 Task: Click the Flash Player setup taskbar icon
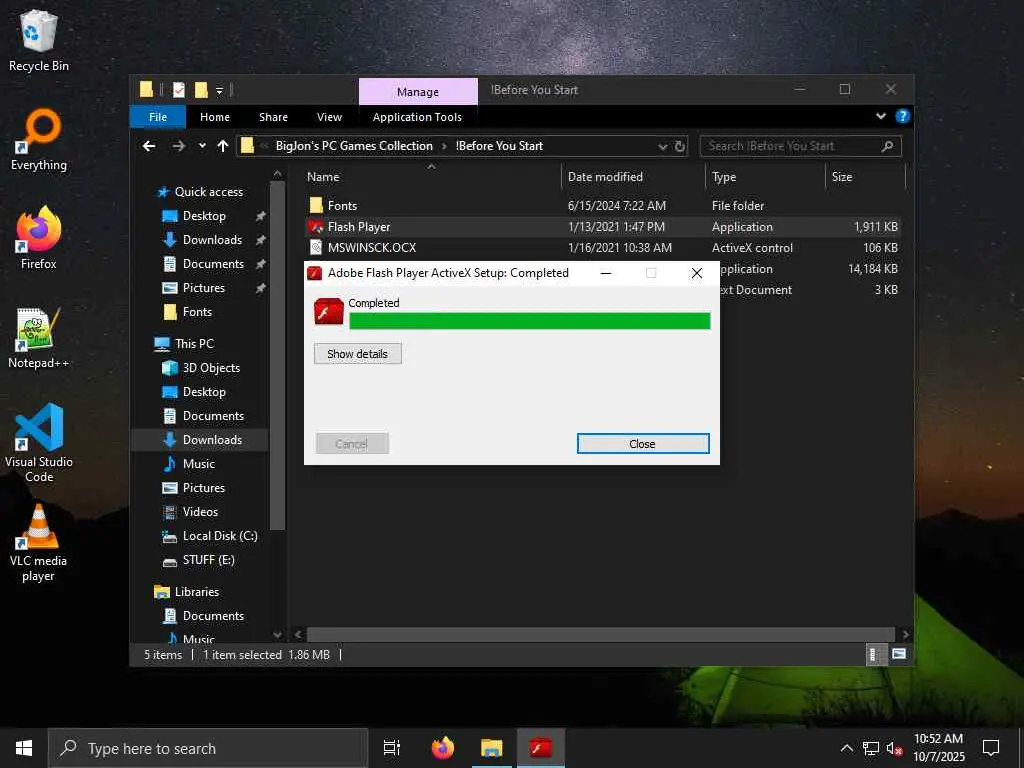click(541, 748)
